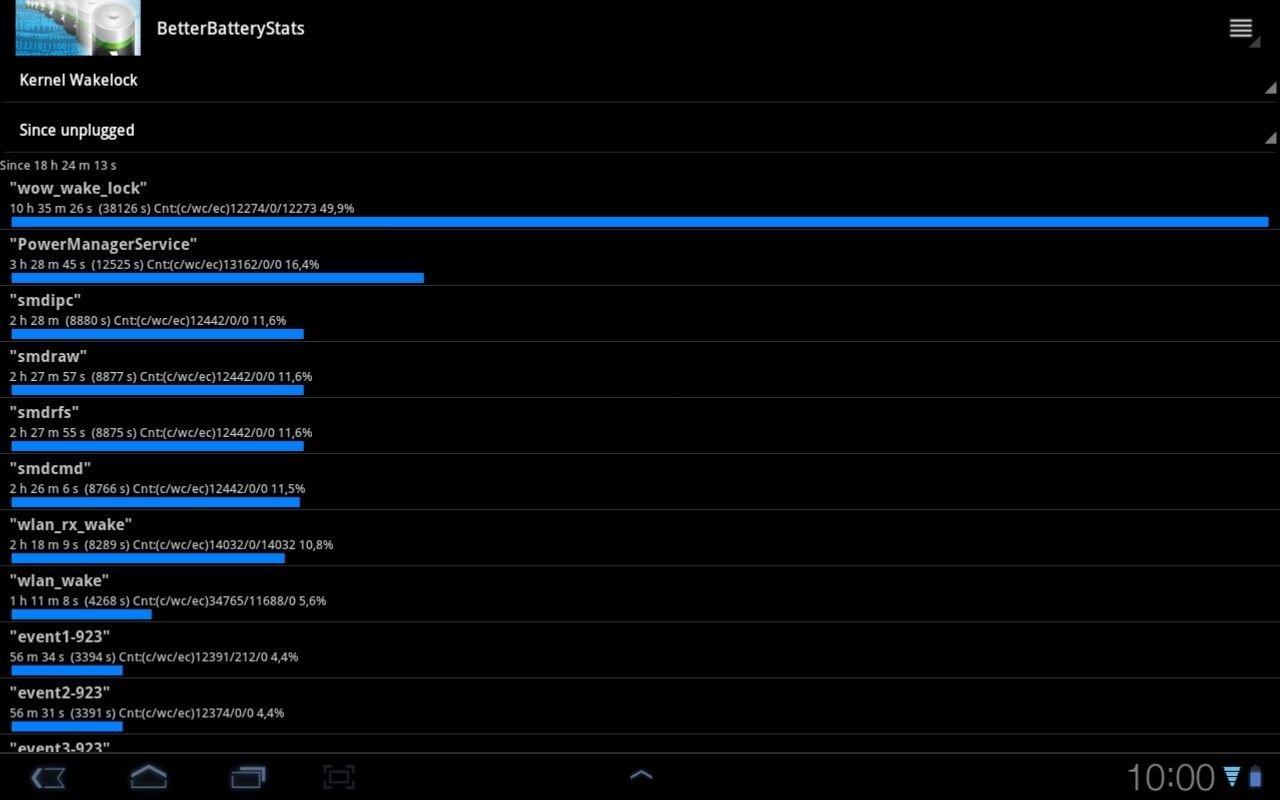Select the "event1-923" wakelock entry

[640, 650]
